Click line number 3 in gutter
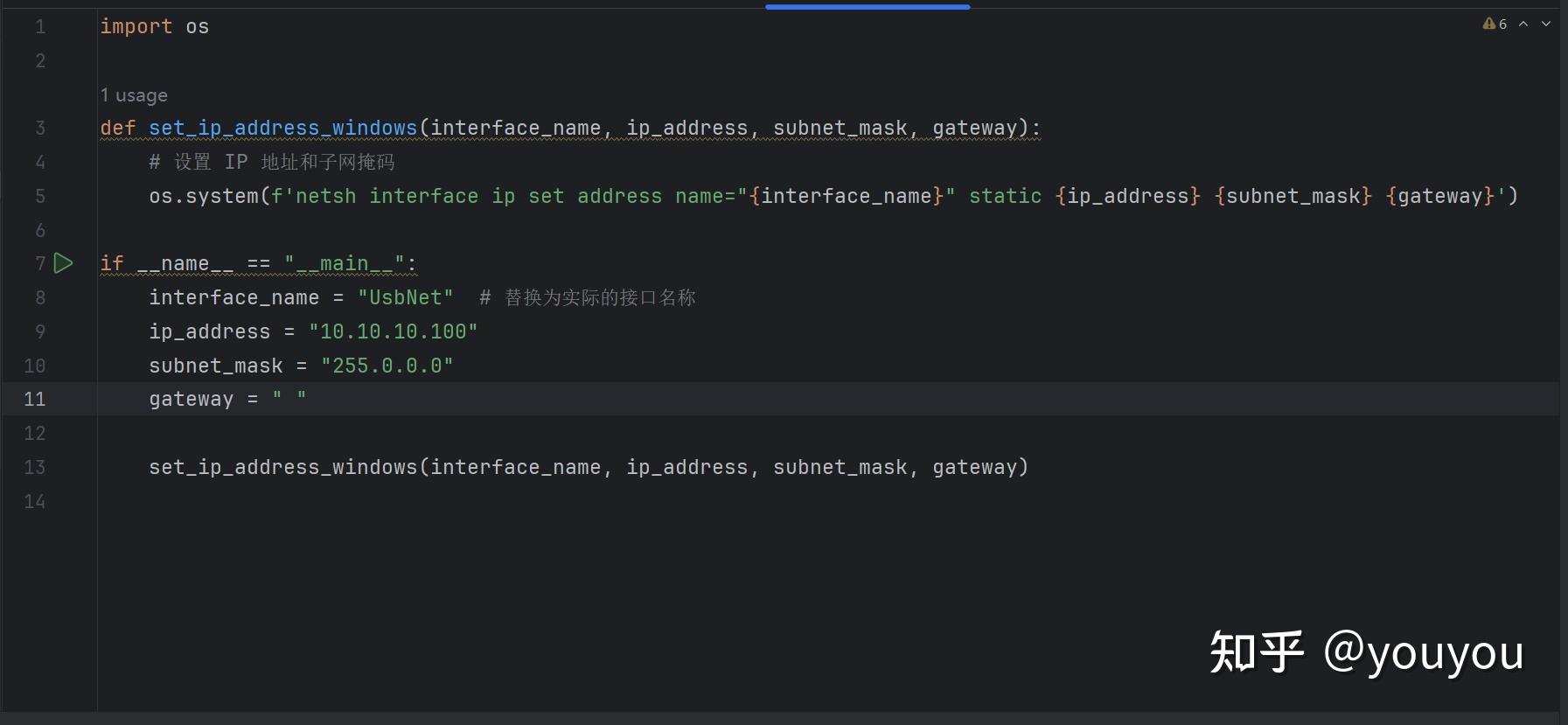The width and height of the screenshot is (1568, 725). tap(40, 129)
